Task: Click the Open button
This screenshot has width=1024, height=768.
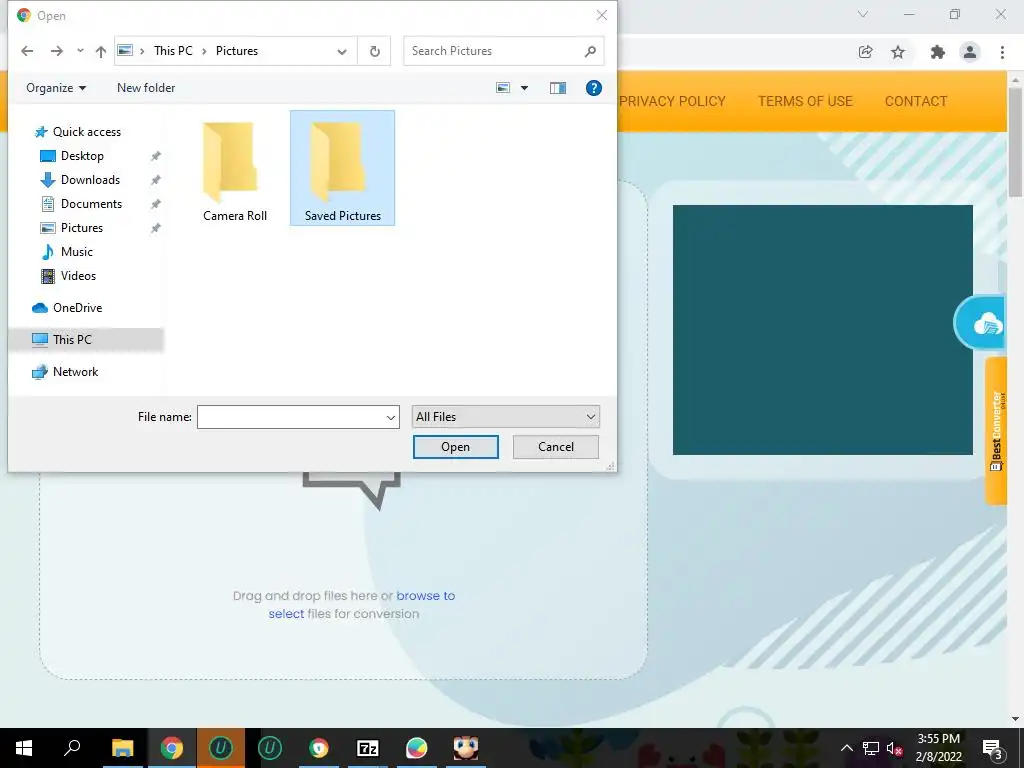Action: pos(456,447)
